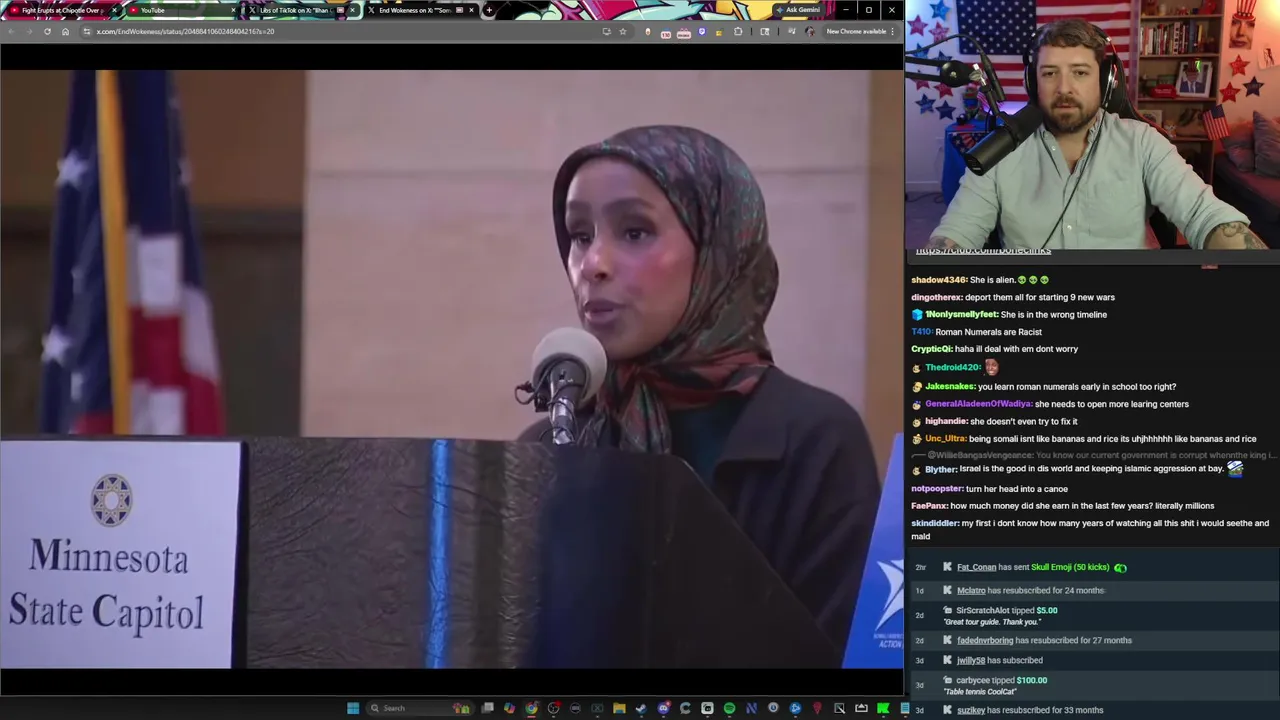Open fadednvrboring's profile link
Screen dimensions: 1280x720
coord(985,641)
